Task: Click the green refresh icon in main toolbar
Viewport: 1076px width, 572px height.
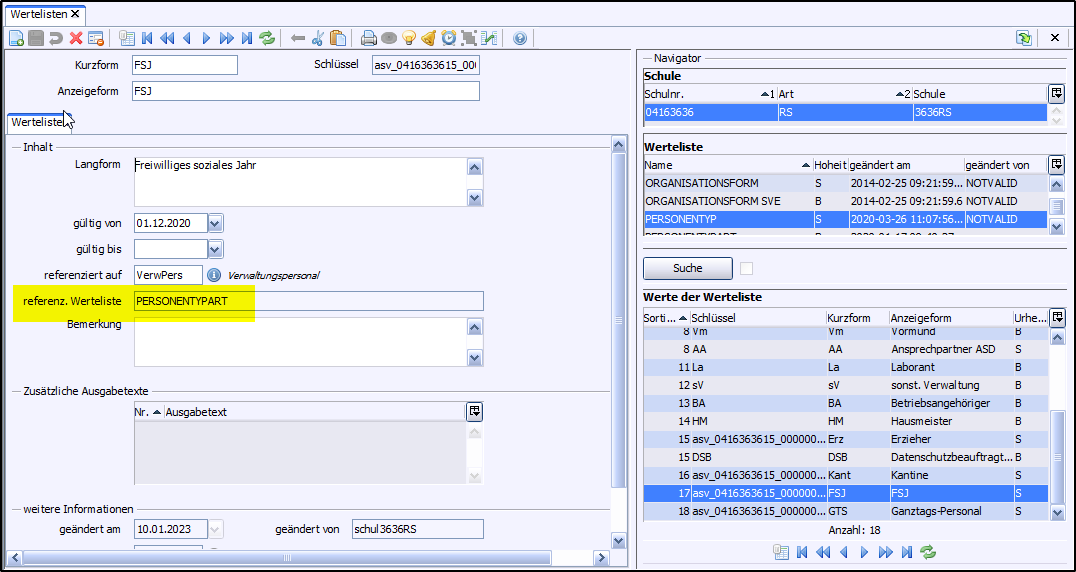Action: 267,39
